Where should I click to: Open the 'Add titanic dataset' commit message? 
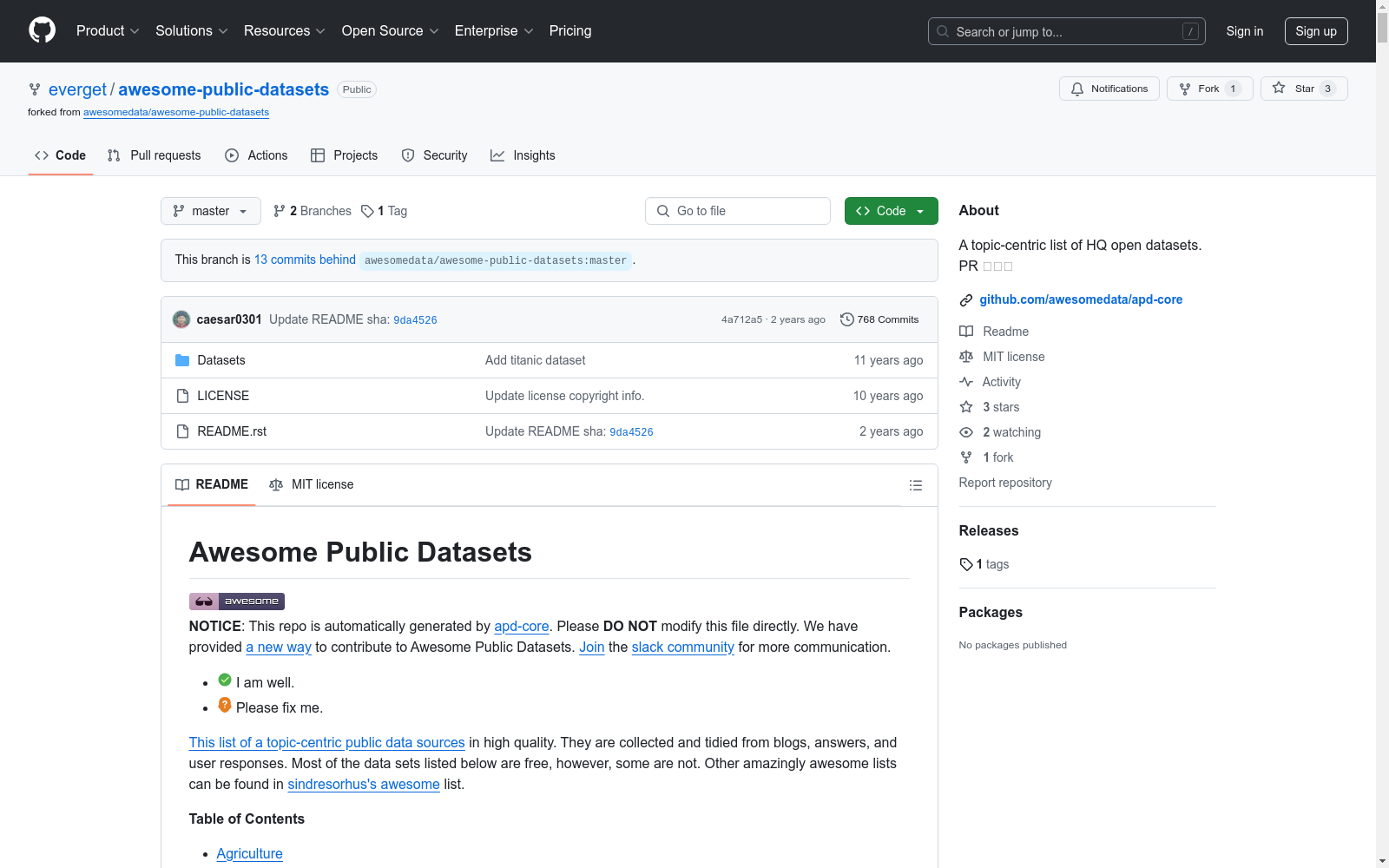535,360
